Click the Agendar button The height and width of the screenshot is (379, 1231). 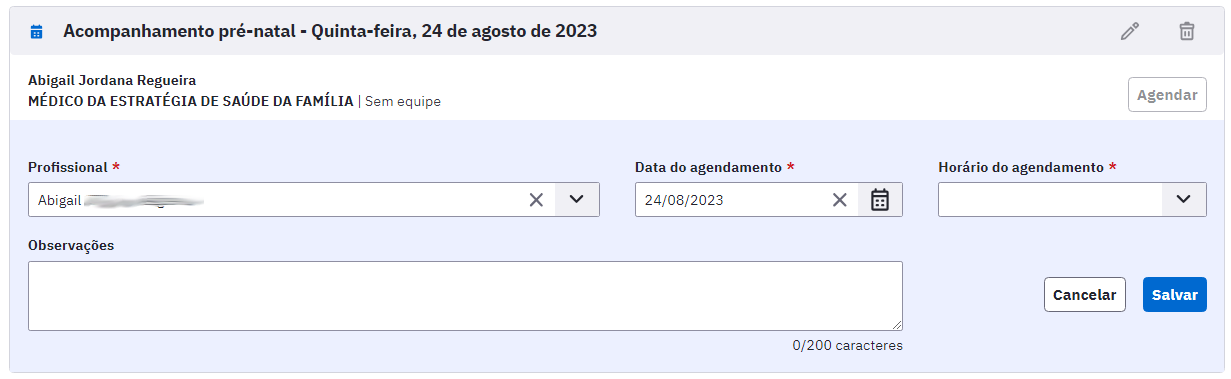(x=1168, y=95)
